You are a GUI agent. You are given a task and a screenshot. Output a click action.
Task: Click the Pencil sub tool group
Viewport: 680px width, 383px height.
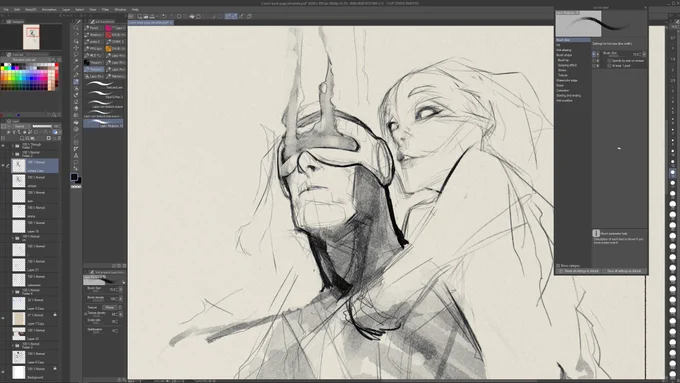point(93,28)
